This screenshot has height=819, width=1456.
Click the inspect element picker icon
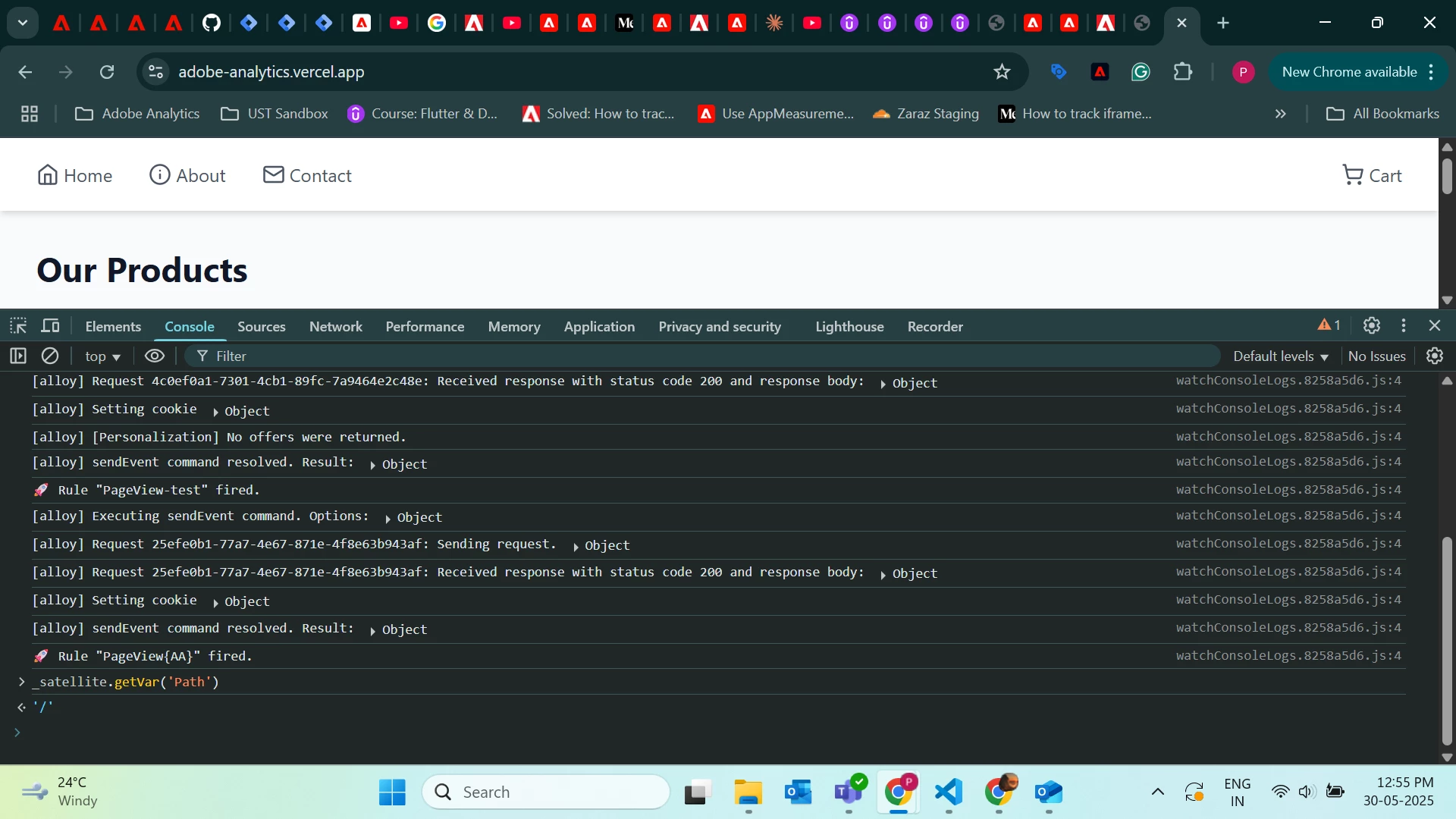18,326
